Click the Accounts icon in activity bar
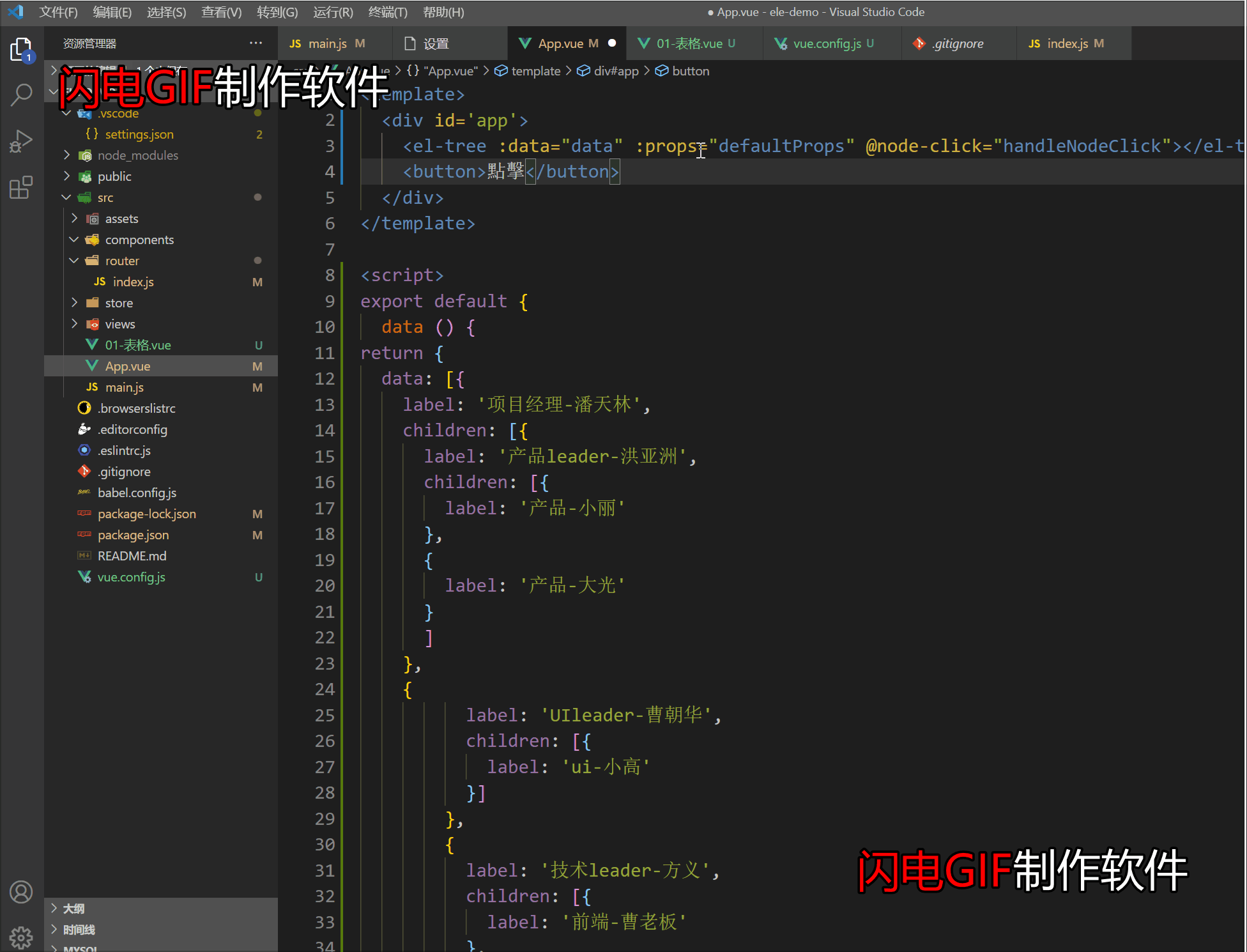This screenshot has height=952, width=1247. click(x=21, y=892)
